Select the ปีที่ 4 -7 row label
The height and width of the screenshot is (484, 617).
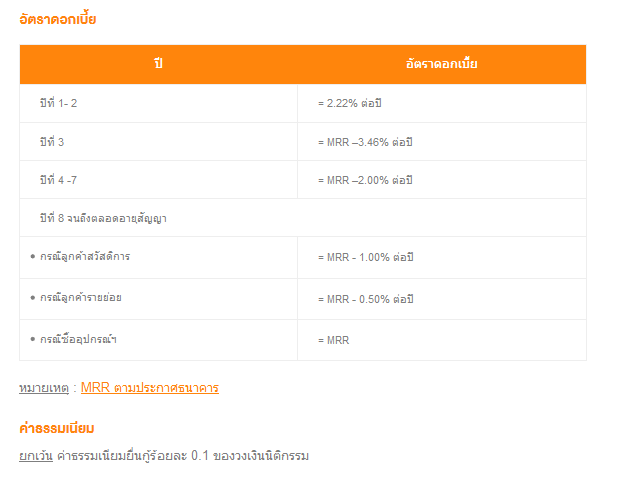[x=58, y=180]
